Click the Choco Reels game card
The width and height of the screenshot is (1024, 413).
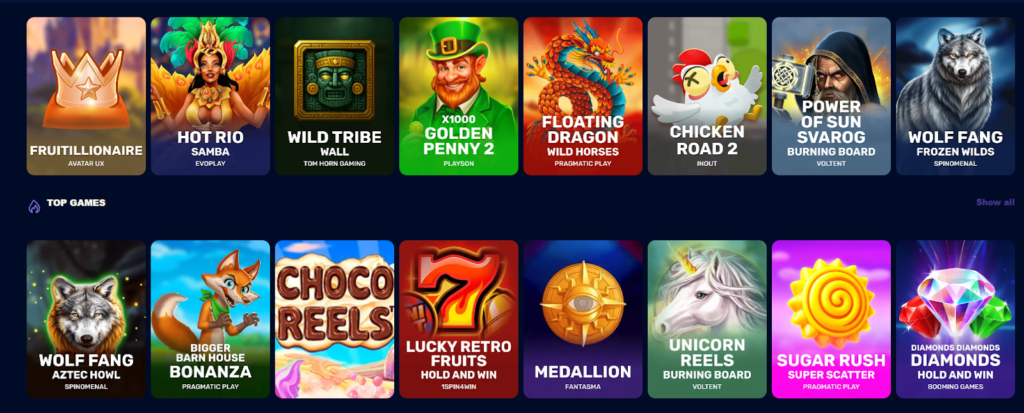point(334,319)
